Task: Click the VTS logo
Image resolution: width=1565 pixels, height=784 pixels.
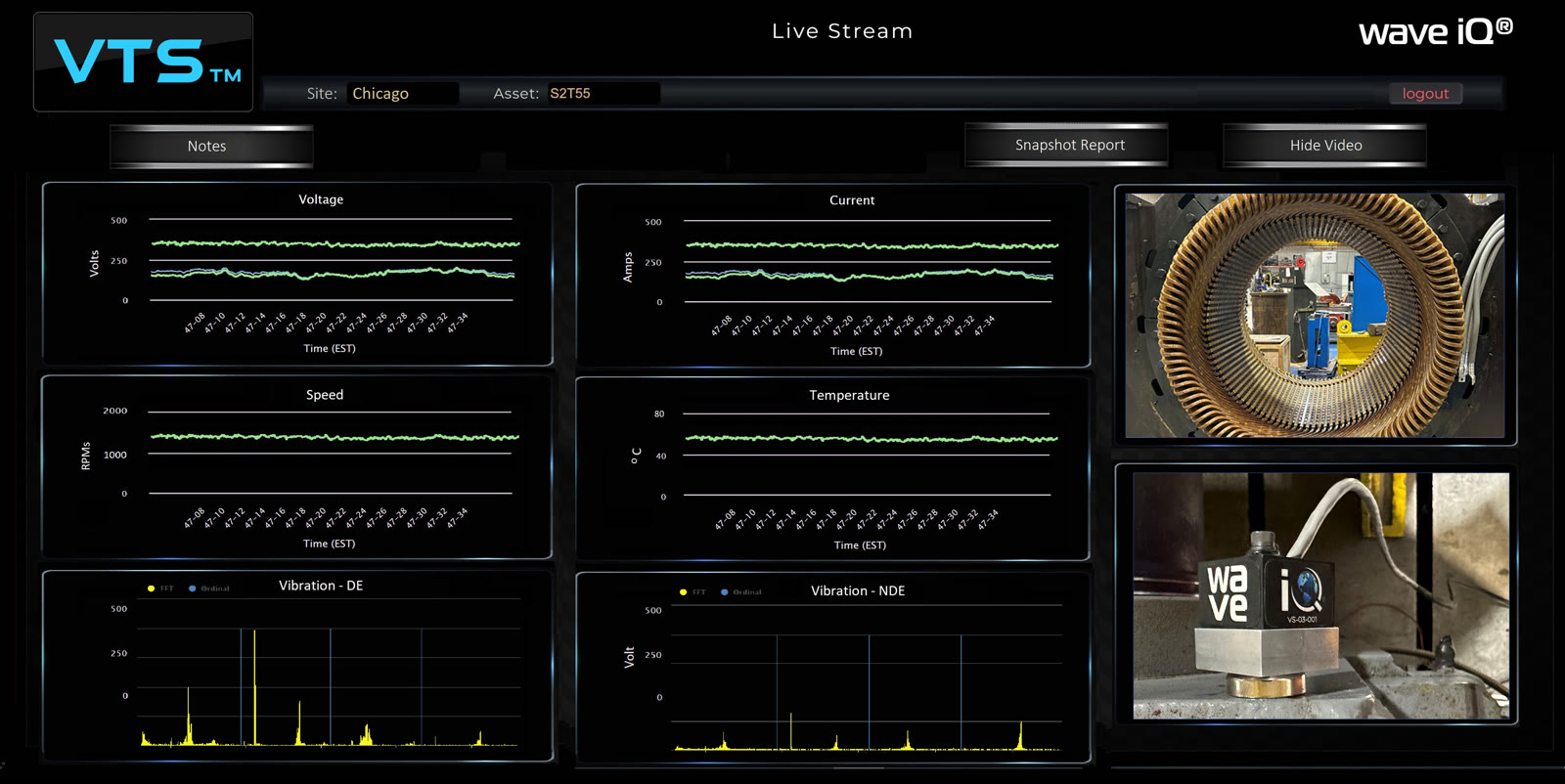Action: [x=144, y=62]
